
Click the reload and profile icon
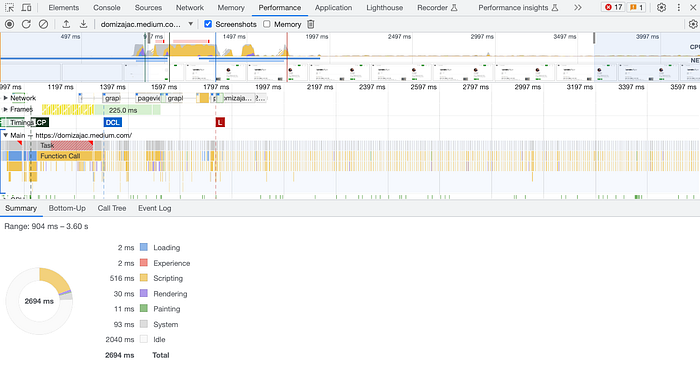tap(26, 24)
